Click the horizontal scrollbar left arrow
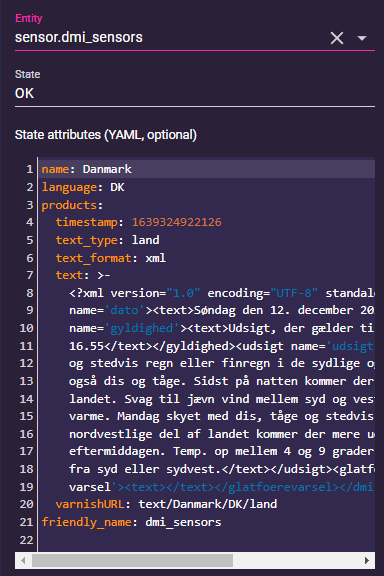Screen dimensions: 384x576 (23, 560)
